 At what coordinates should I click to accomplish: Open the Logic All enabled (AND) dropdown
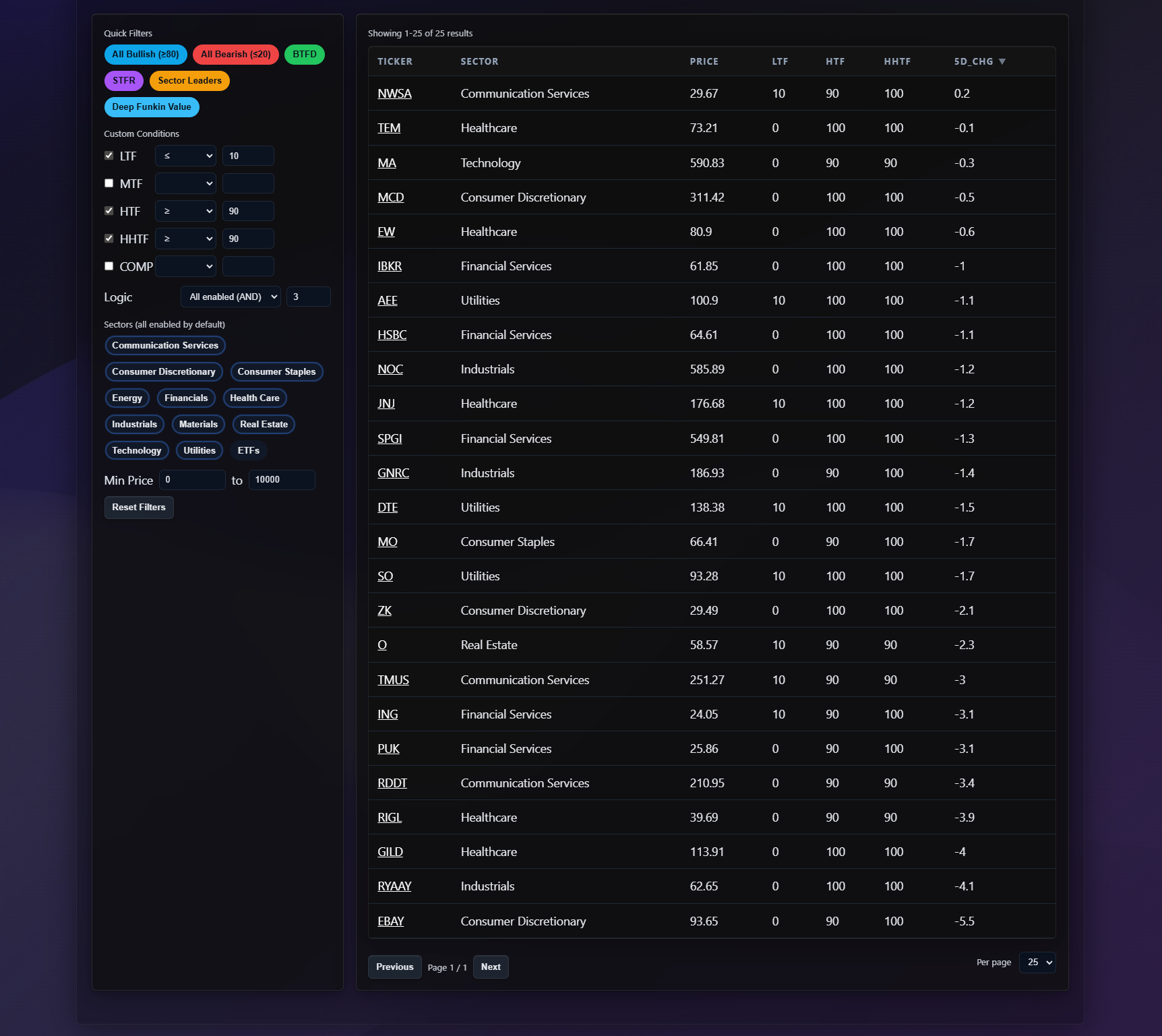click(x=231, y=297)
